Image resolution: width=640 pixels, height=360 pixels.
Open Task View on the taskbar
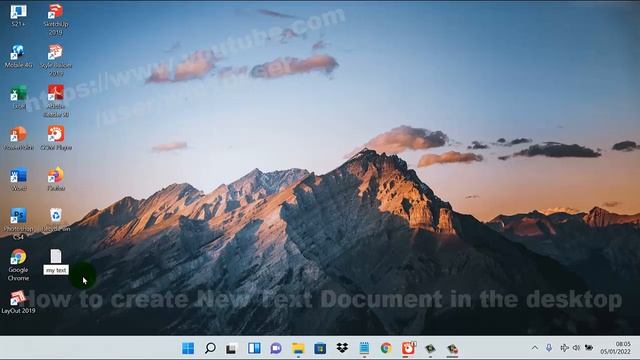[231, 348]
